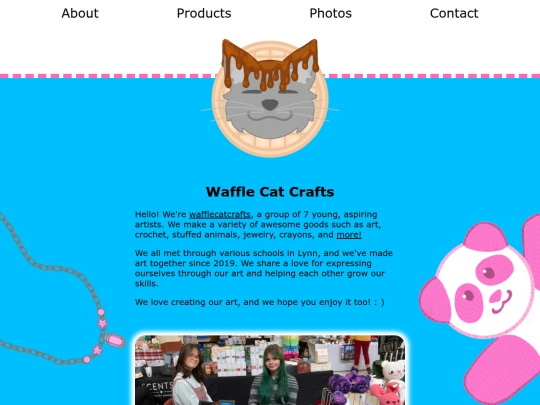Screen dimensions: 540x405
Task: Open the underlined 'more!' link
Action: [349, 235]
